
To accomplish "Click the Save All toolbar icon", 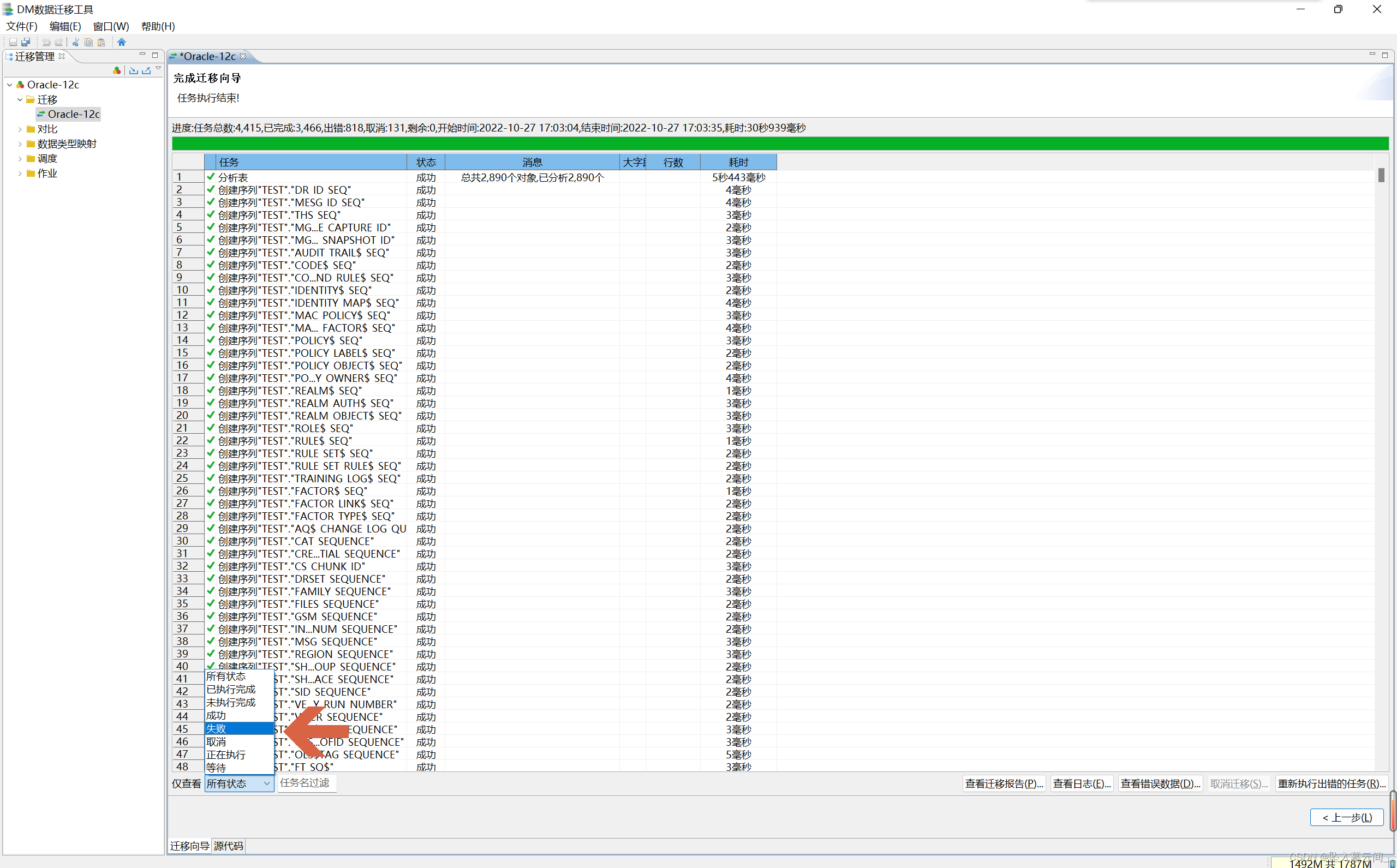I will tap(26, 43).
